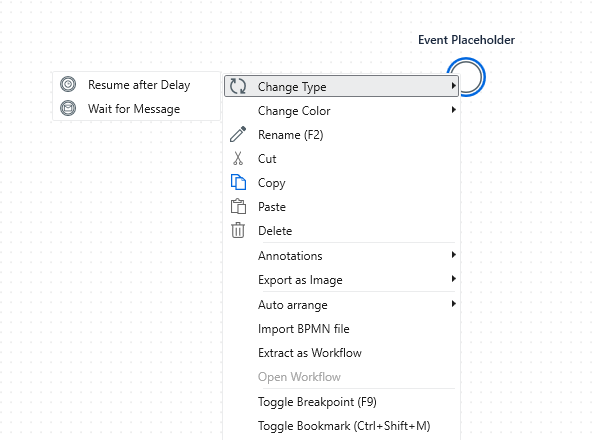The width and height of the screenshot is (600, 440).
Task: Click the Copy documents icon
Action: 238,183
